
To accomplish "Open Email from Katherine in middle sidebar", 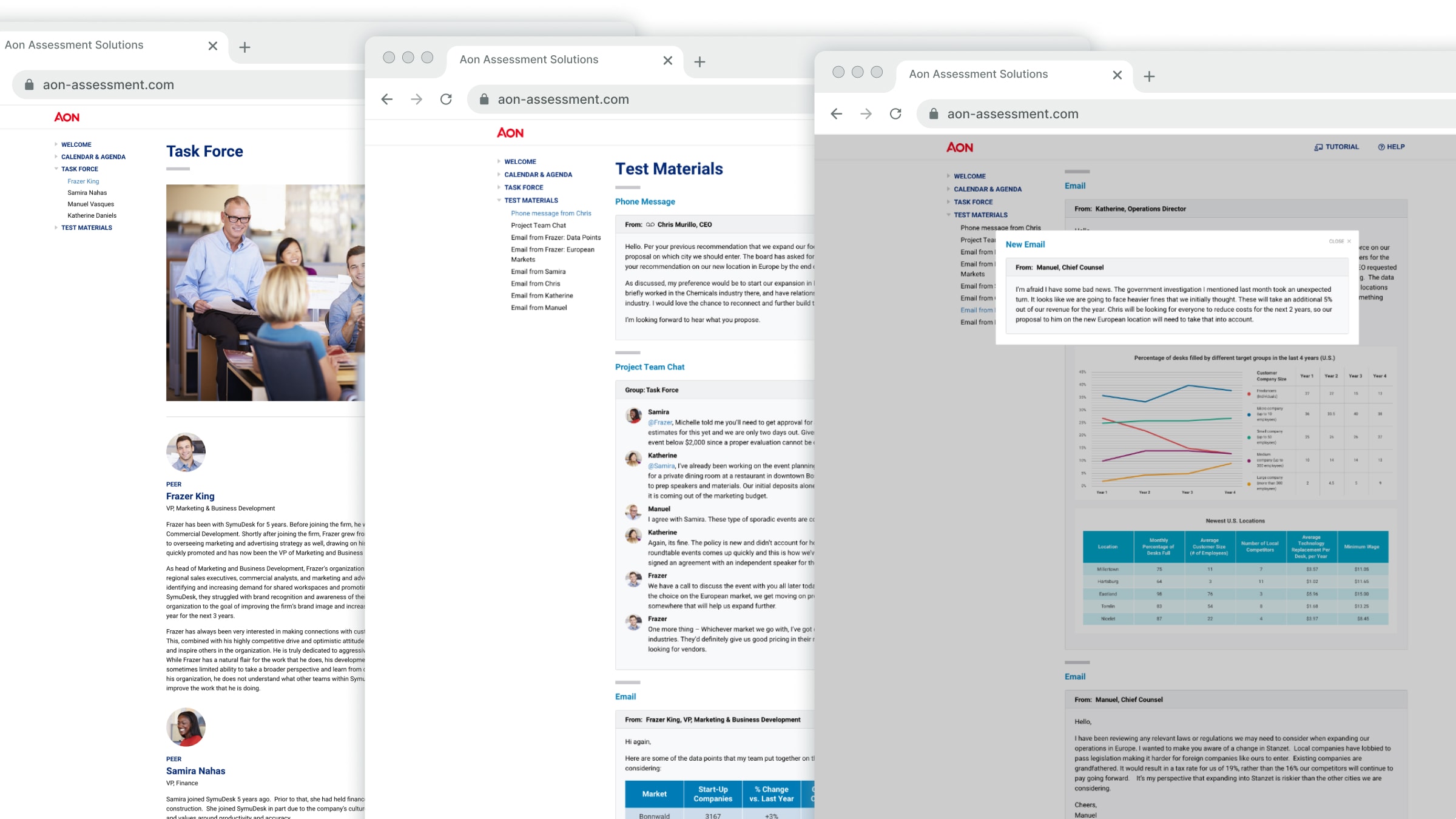I will [x=542, y=295].
